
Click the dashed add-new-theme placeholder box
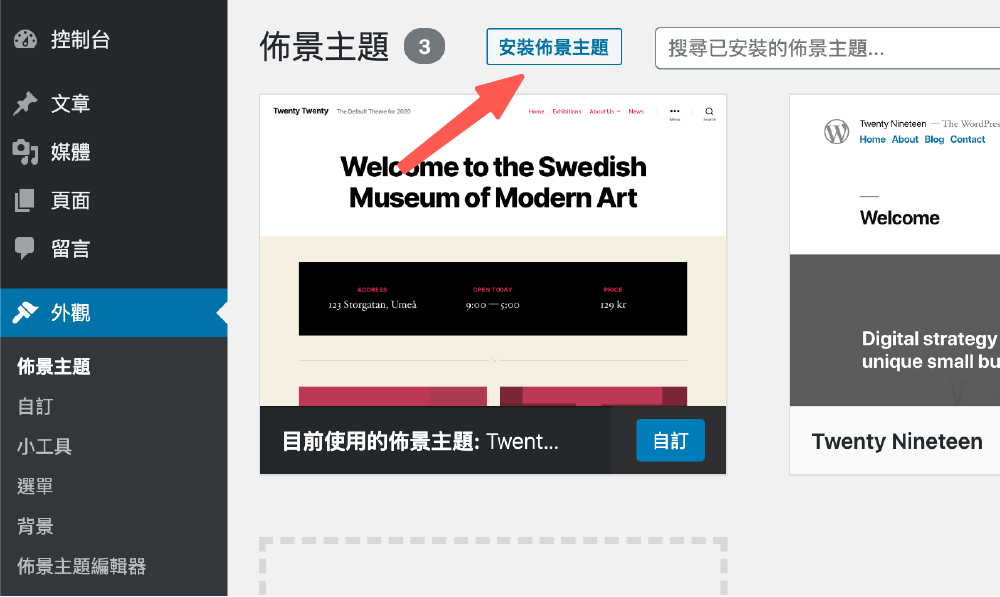point(493,567)
